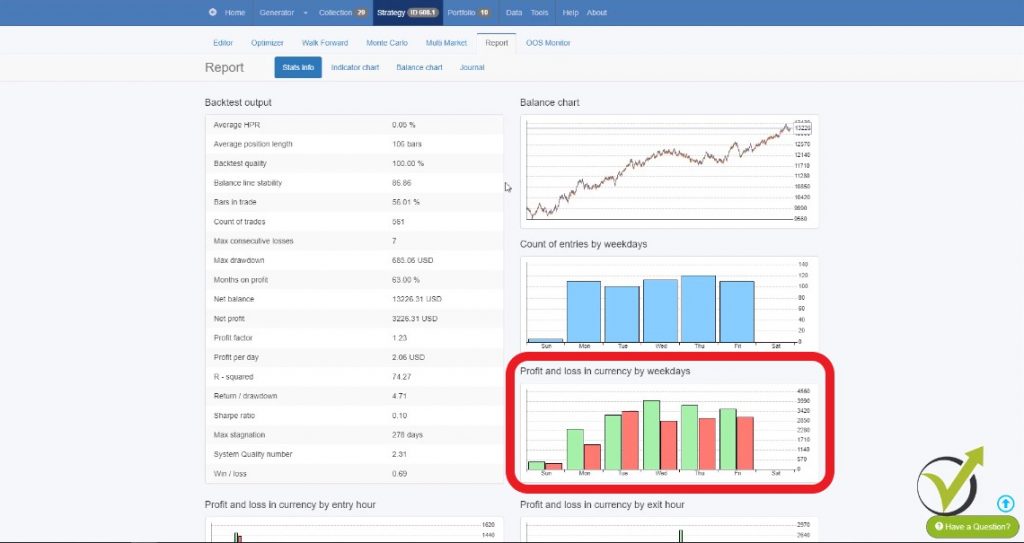Switch to the Optimizer tab

(x=267, y=42)
